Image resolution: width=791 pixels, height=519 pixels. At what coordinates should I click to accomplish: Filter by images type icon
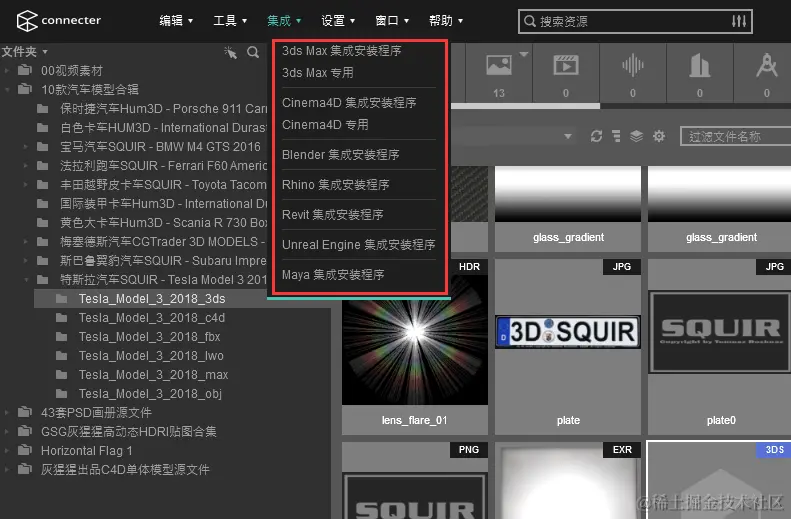(x=498, y=66)
